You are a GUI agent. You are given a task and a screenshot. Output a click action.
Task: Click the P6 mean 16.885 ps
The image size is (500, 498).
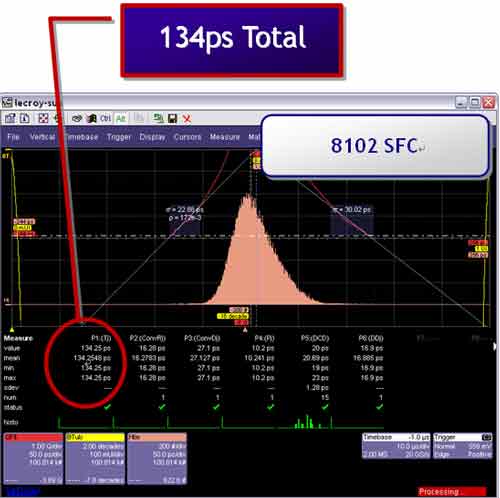tap(368, 358)
